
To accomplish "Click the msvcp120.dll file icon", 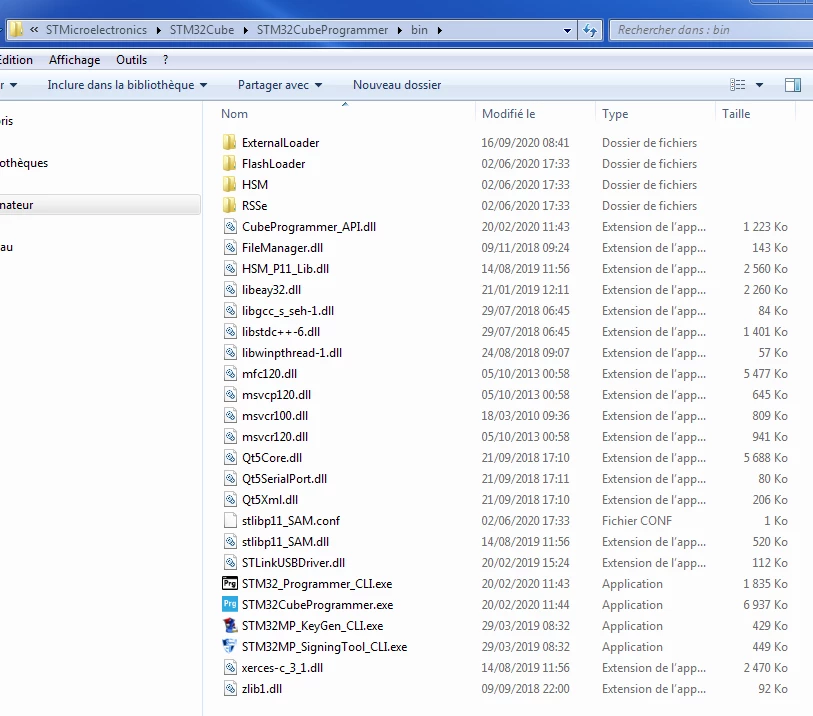I will (230, 395).
